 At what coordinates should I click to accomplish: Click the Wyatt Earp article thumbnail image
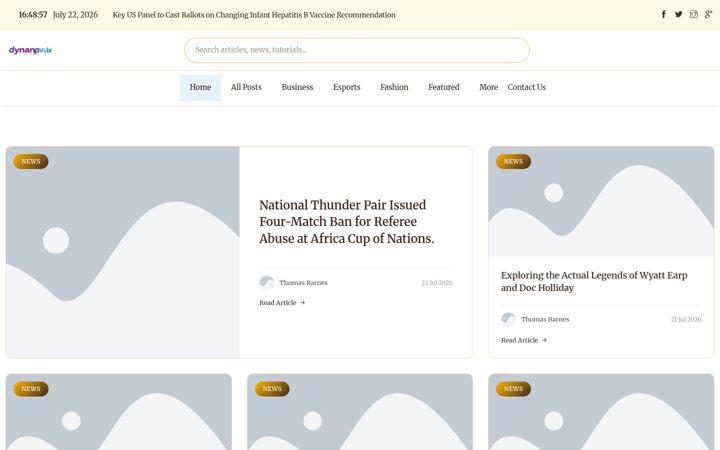[601, 201]
